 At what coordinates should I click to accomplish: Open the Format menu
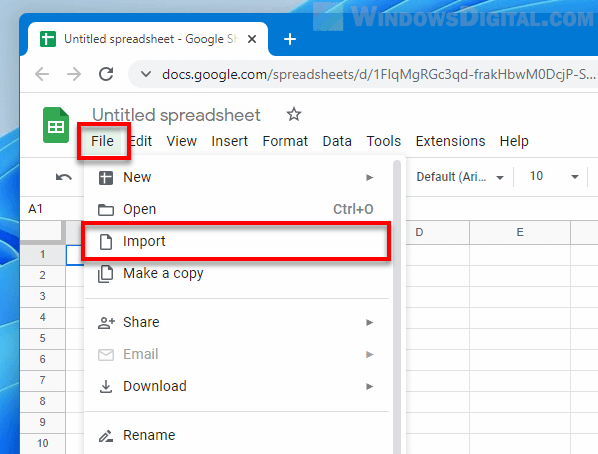coord(285,141)
